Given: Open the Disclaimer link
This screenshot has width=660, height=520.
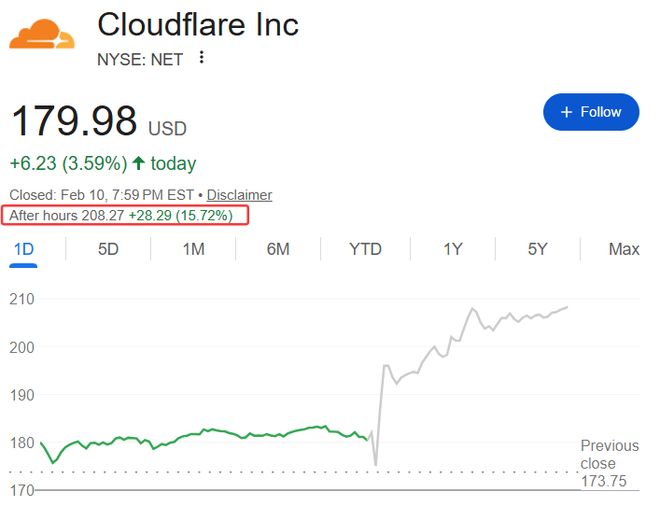Looking at the screenshot, I should coord(239,195).
